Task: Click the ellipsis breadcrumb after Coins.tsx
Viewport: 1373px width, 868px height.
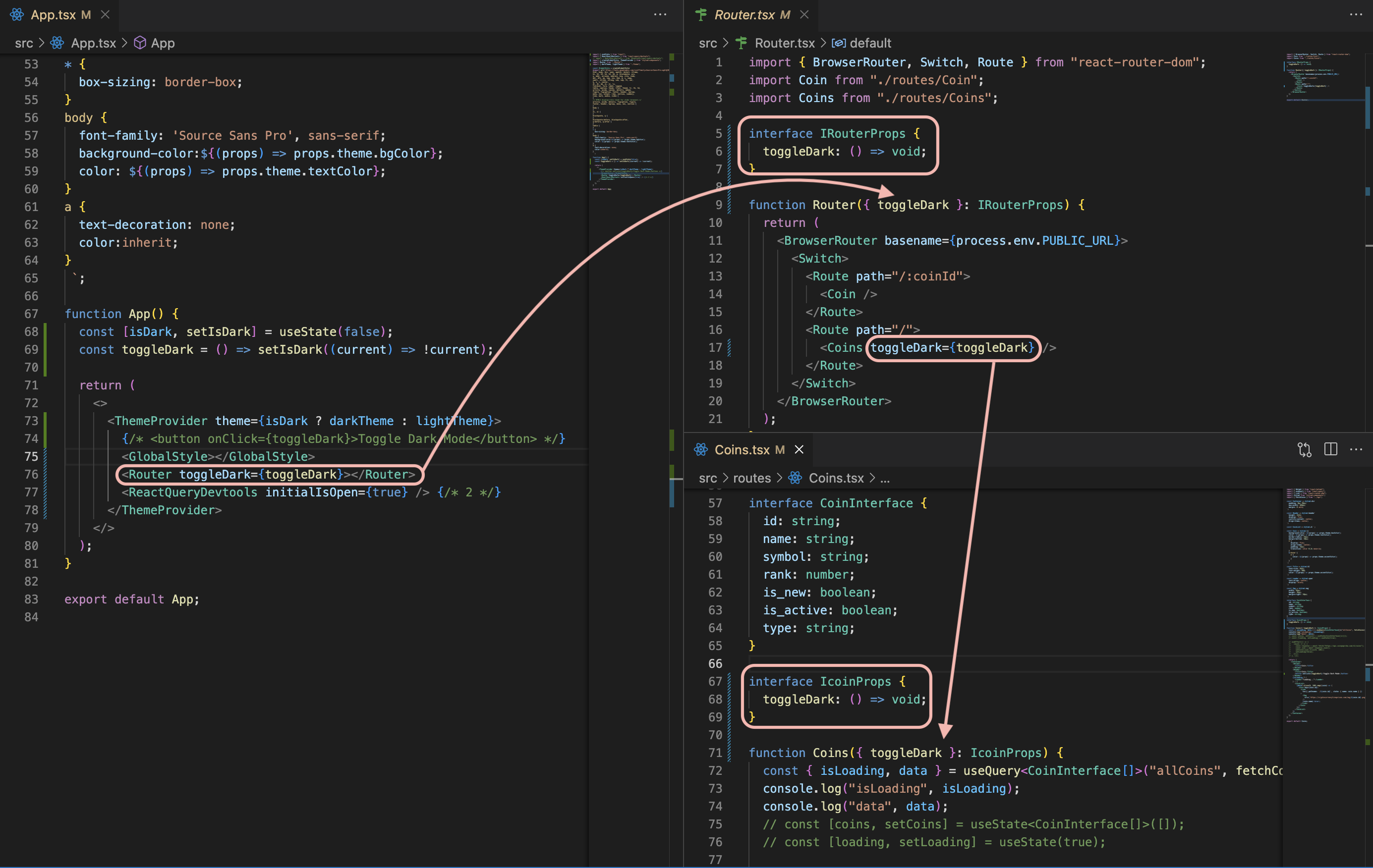Action: point(884,478)
